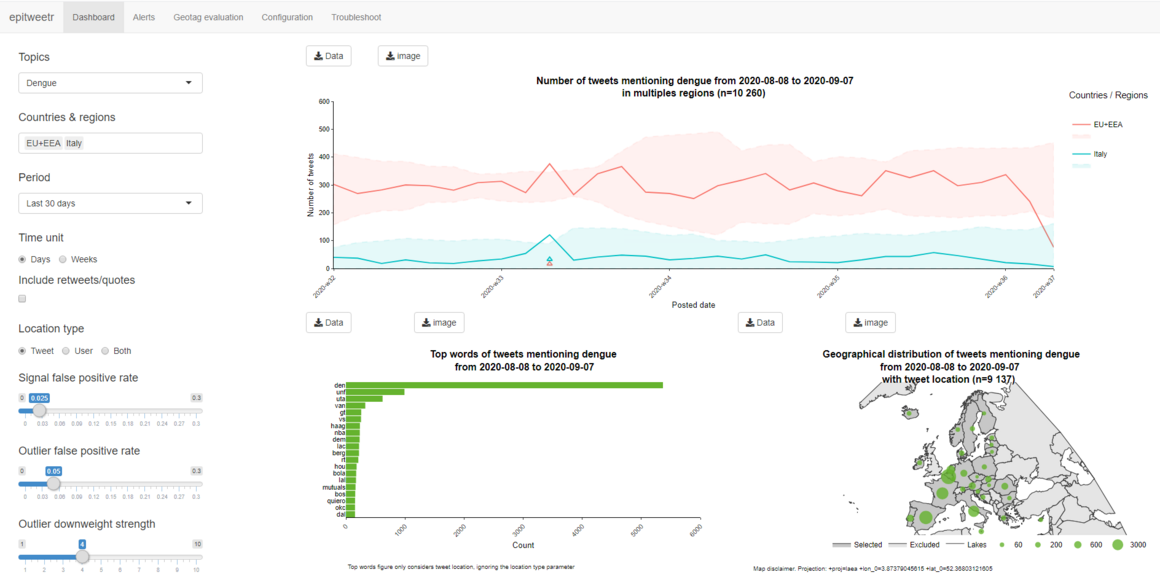1160x583 pixels.
Task: Click the Signal false positive rate slider handle
Action: pos(39,411)
